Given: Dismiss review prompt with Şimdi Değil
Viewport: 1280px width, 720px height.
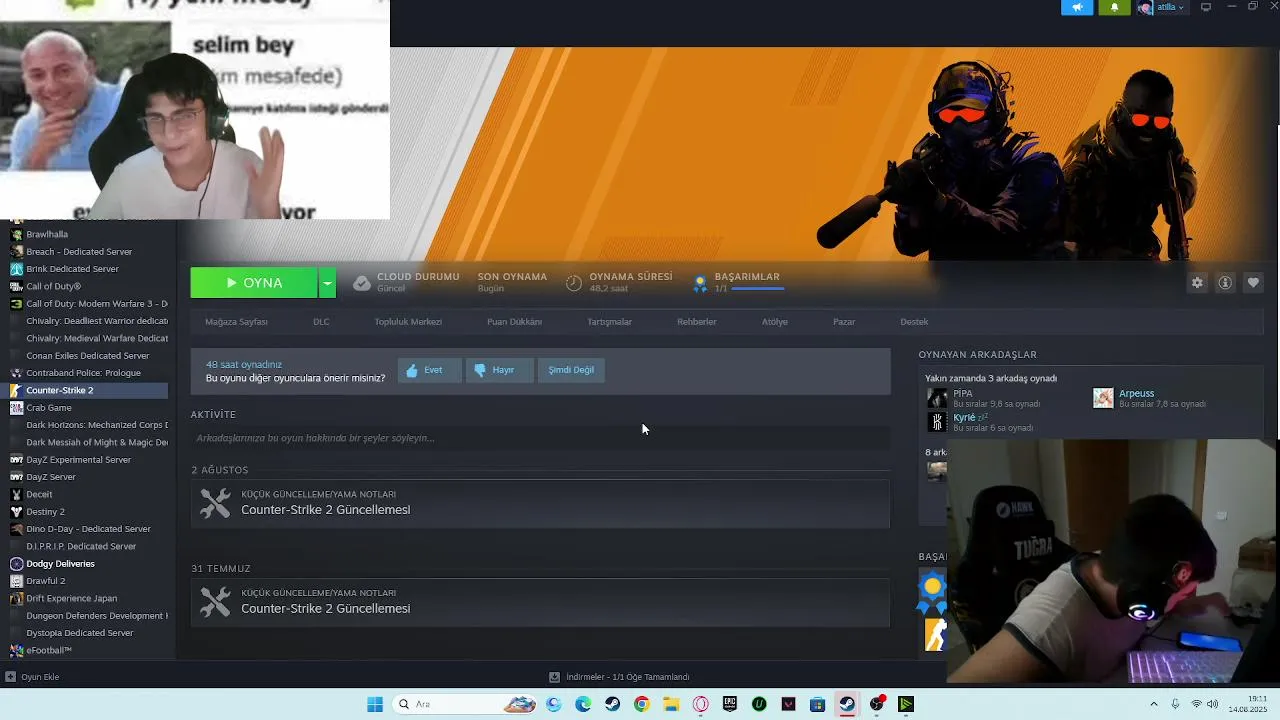Looking at the screenshot, I should click(x=571, y=370).
